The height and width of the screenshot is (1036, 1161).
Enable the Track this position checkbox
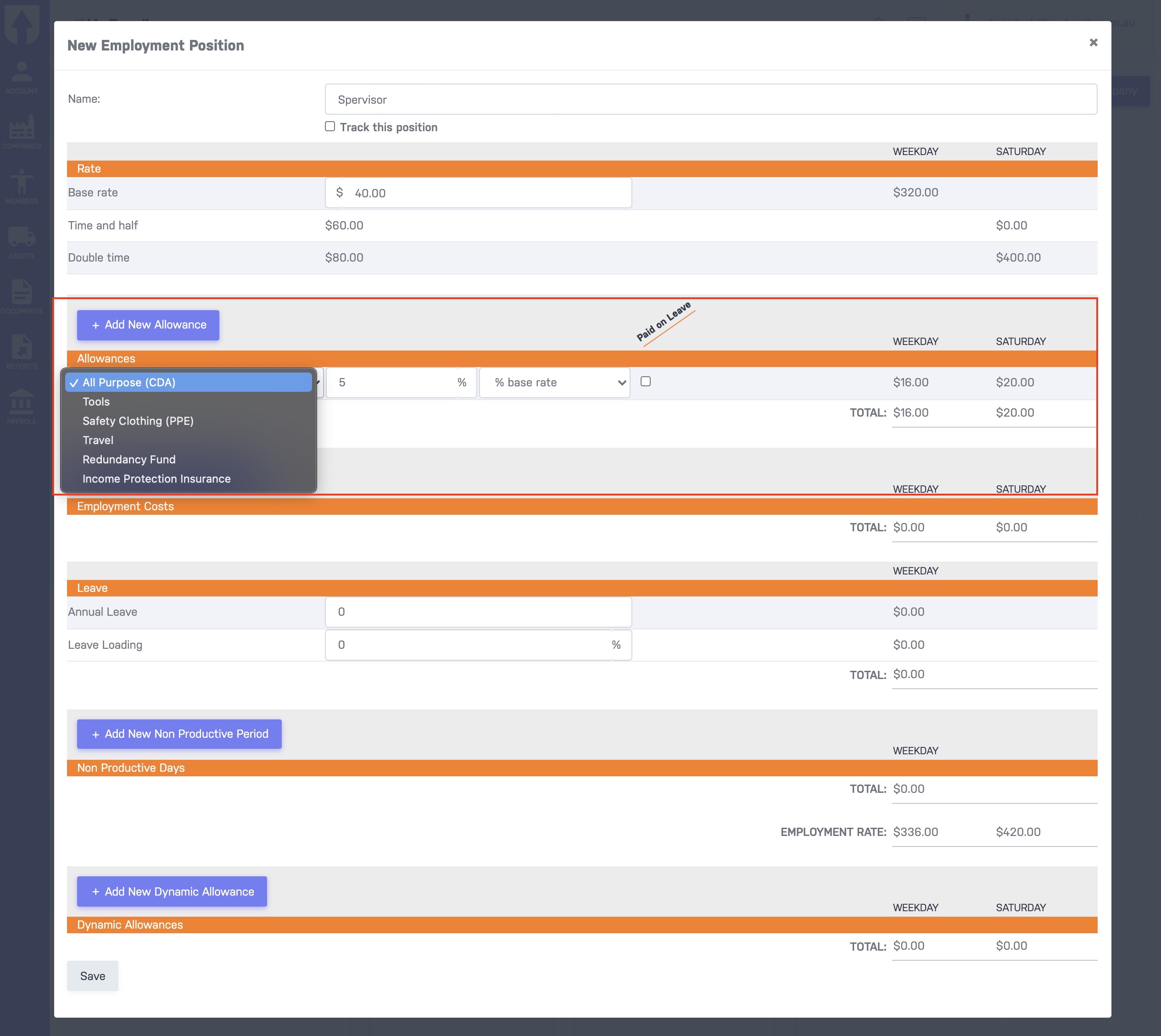pyautogui.click(x=330, y=126)
